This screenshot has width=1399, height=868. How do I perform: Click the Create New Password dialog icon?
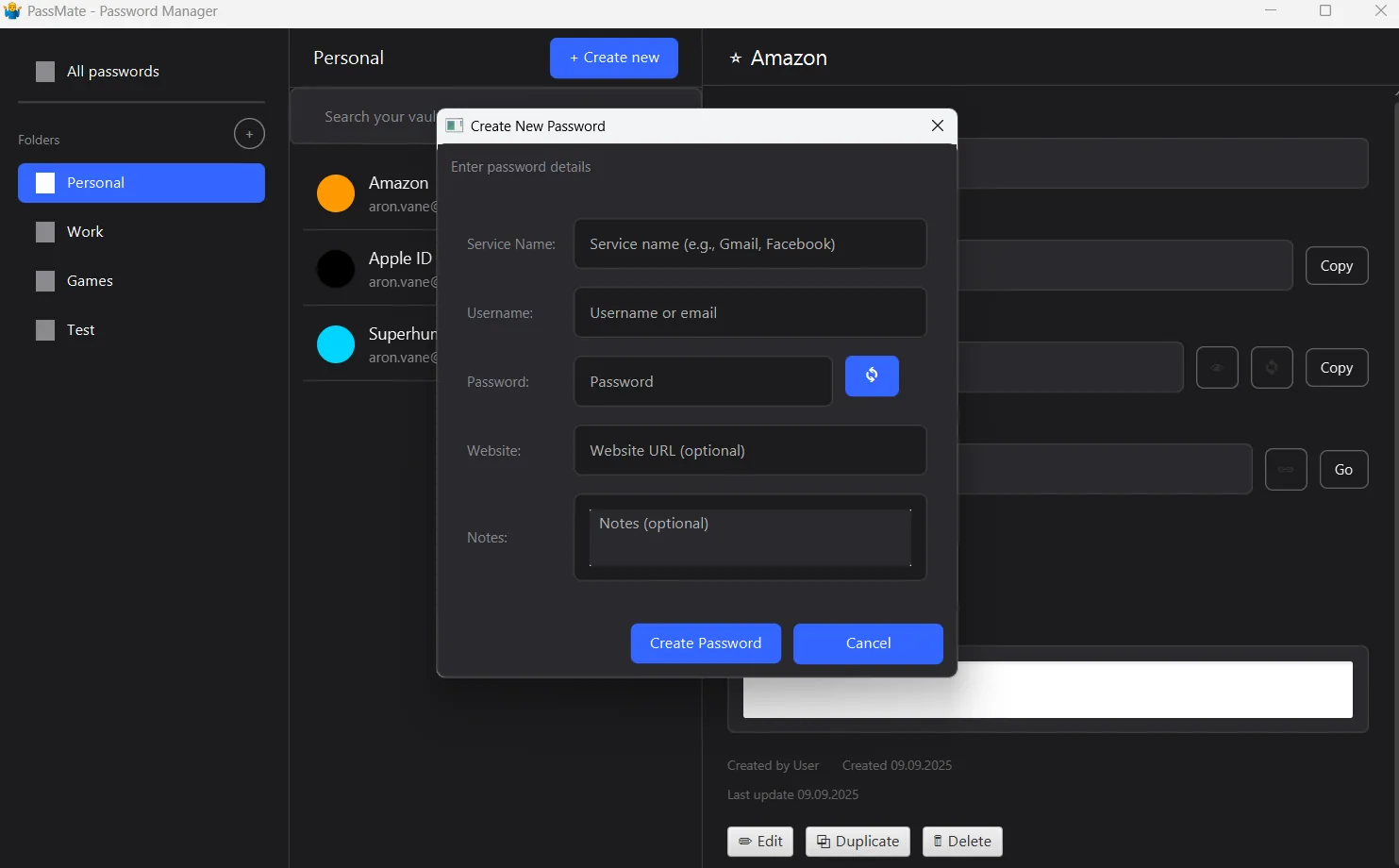[455, 125]
